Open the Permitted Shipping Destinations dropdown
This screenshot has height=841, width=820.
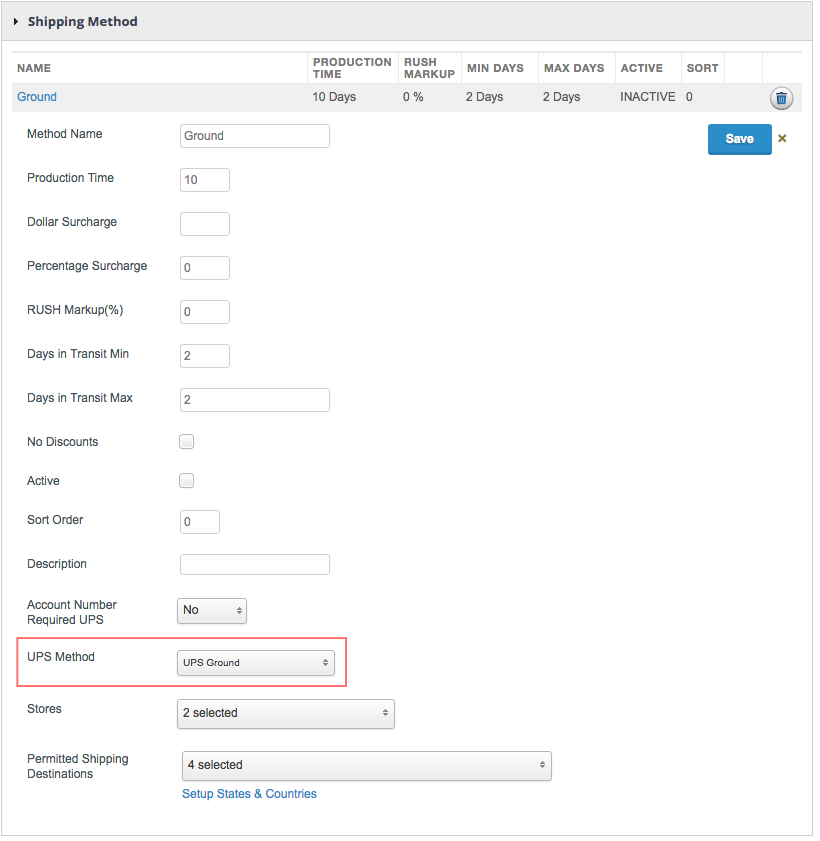click(366, 765)
